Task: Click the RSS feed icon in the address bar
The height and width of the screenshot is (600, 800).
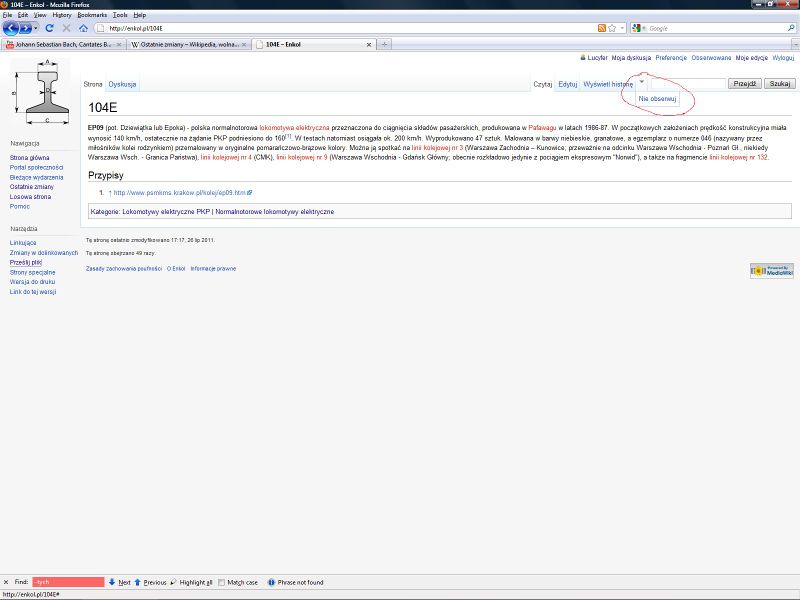Action: (x=601, y=28)
